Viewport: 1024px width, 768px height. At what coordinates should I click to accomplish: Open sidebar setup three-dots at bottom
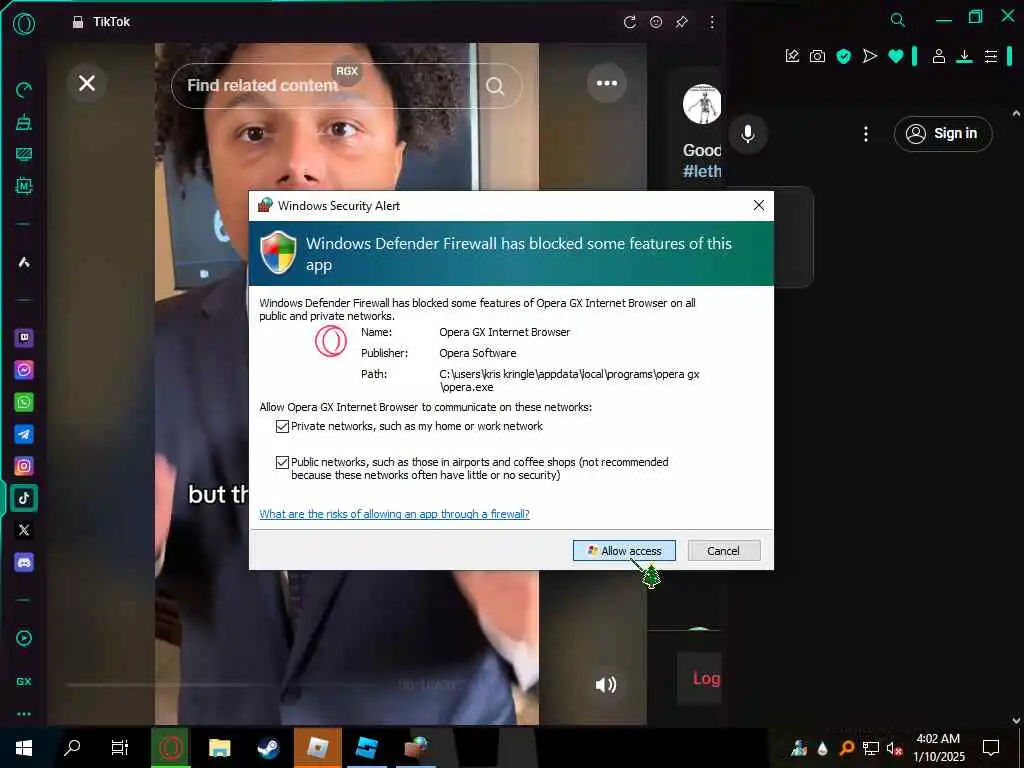click(x=24, y=714)
